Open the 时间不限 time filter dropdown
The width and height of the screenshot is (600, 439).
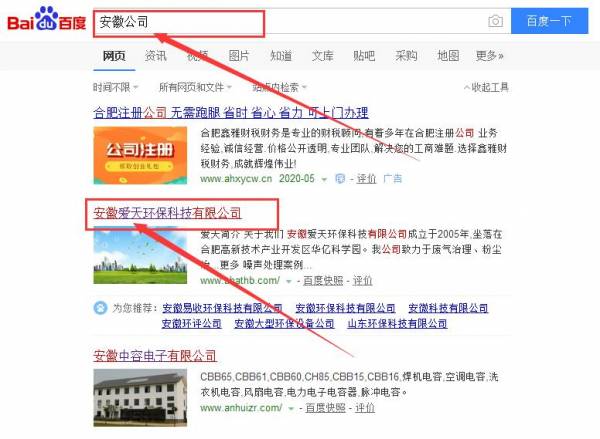click(x=115, y=88)
